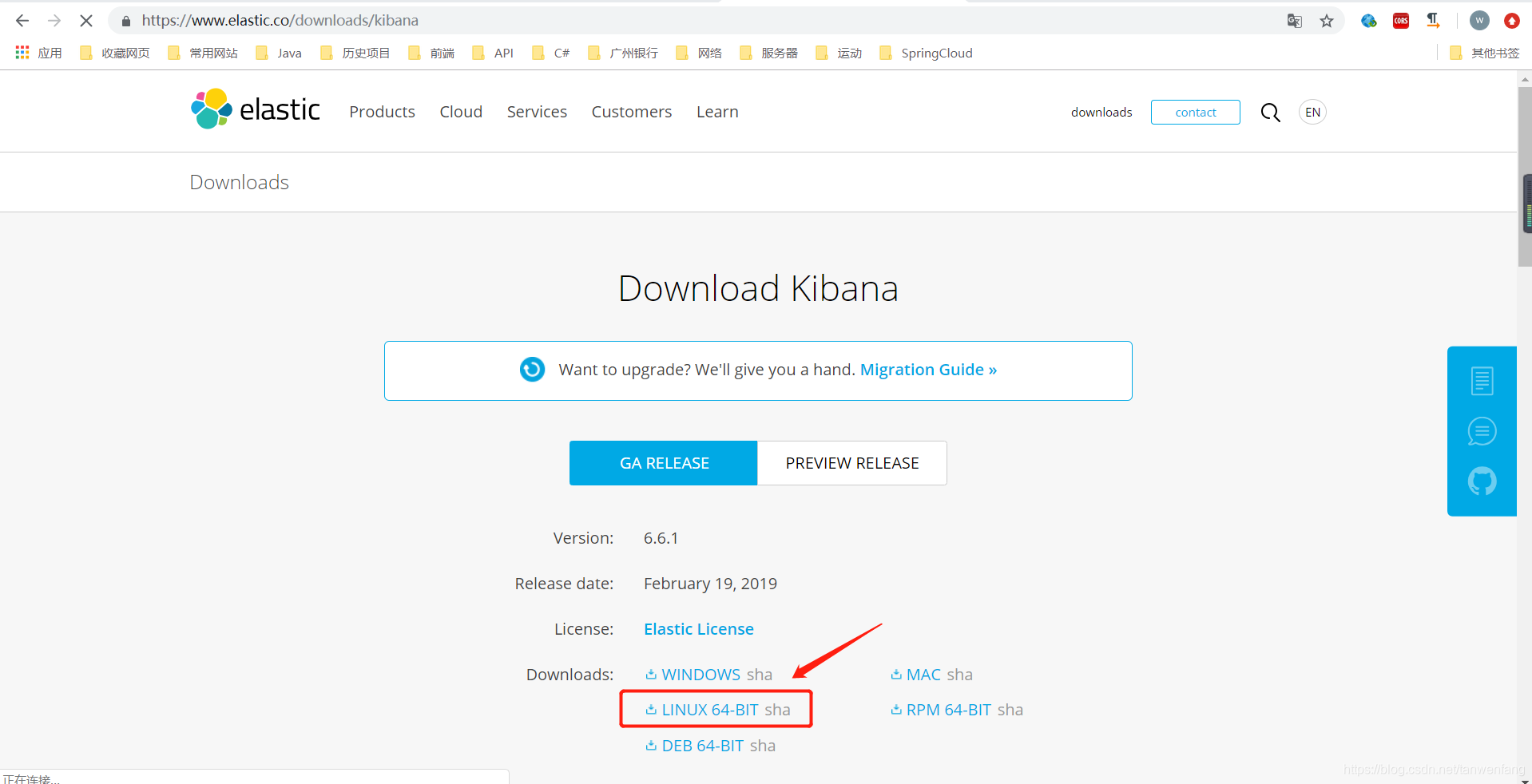Click download icon next to MAC
This screenshot has height=784, width=1532.
pos(896,675)
